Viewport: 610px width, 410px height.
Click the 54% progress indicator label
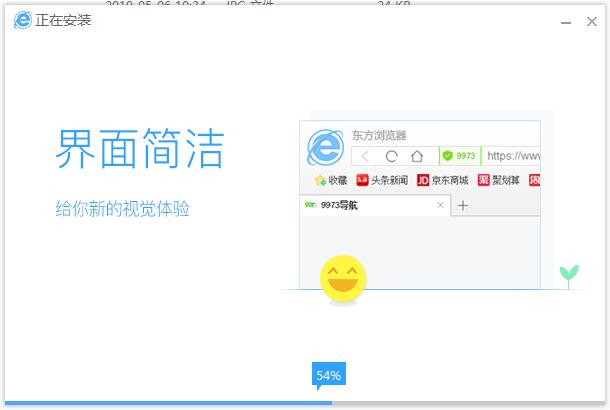(x=328, y=375)
